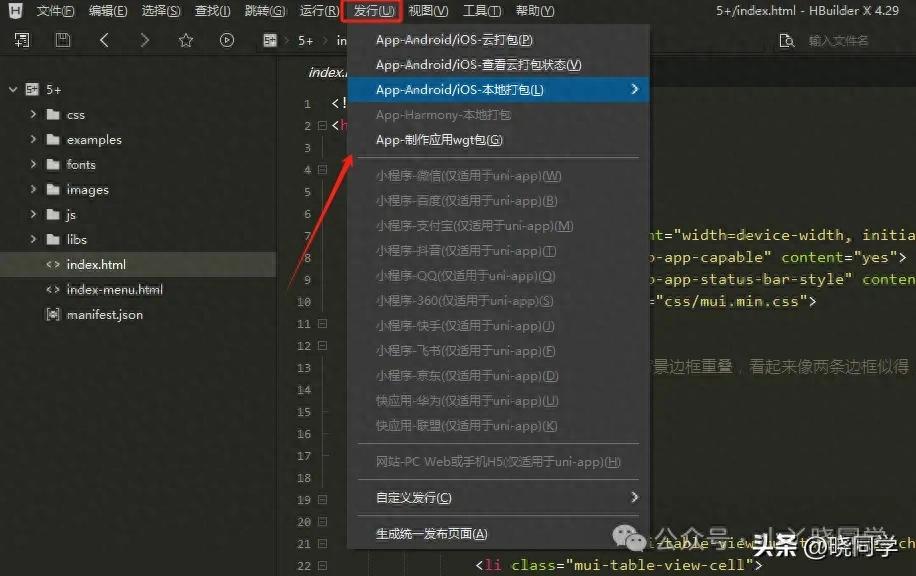Screen dimensions: 916x576
Task: Collapse the 5+ project root
Action: pyautogui.click(x=13, y=89)
